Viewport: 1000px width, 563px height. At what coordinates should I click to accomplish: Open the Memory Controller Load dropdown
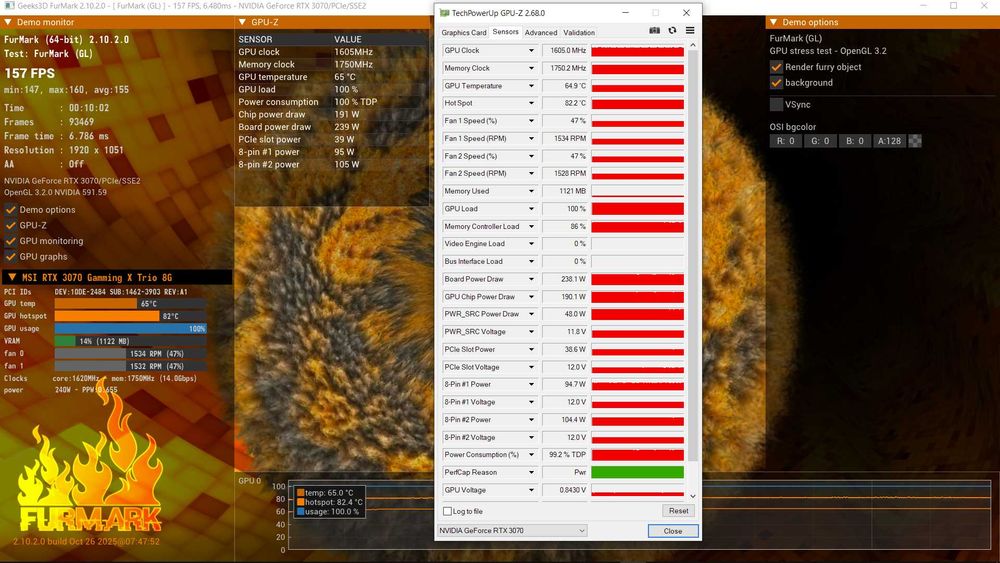click(531, 226)
